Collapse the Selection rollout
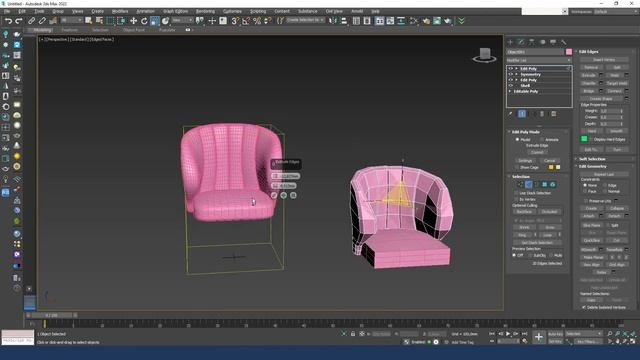640x360 pixels. click(x=520, y=176)
